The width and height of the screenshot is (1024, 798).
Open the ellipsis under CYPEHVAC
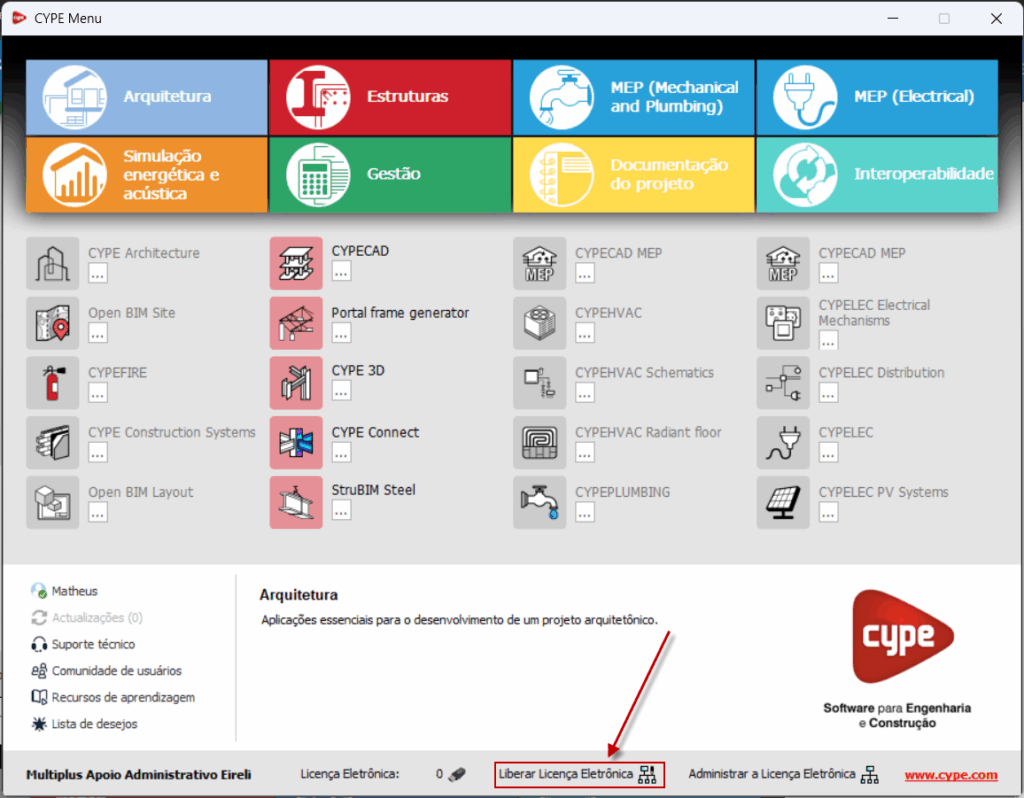pyautogui.click(x=585, y=334)
